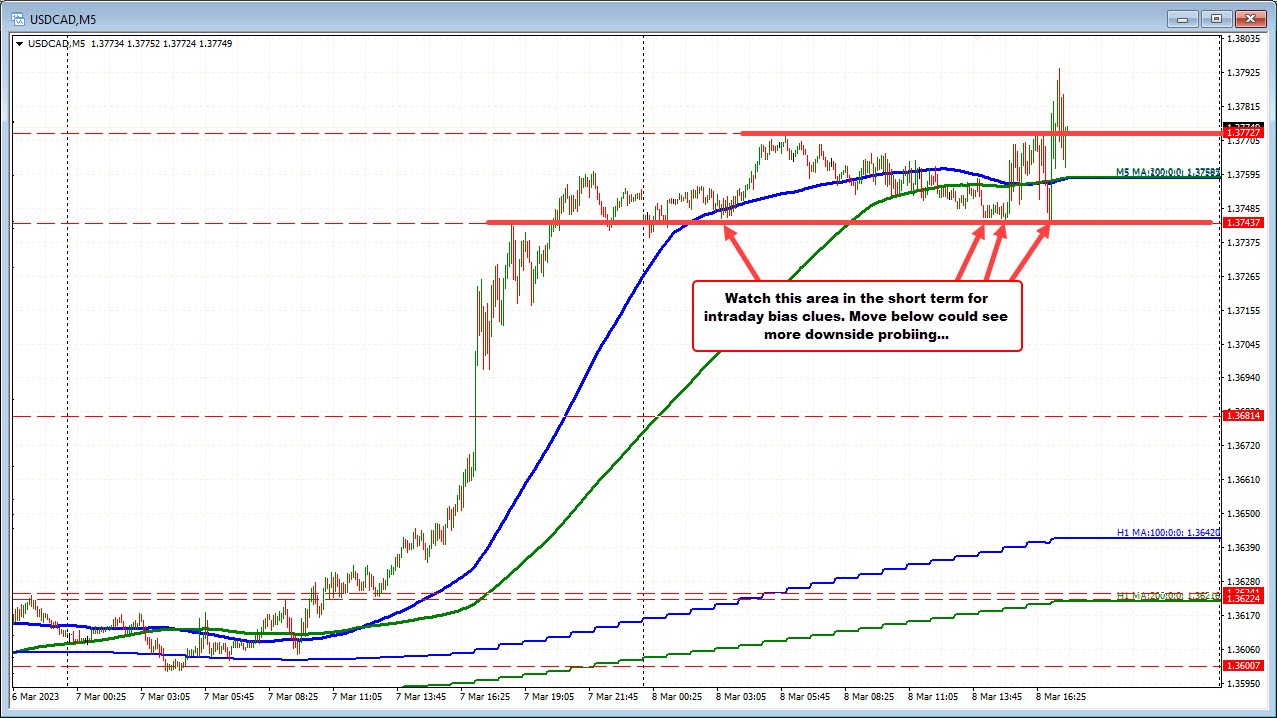
Task: Expand the triangle arrow before USDCAD,M5 header
Action: [20, 44]
